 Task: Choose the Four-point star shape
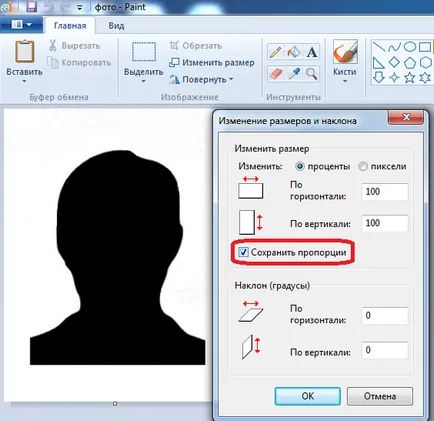point(394,77)
